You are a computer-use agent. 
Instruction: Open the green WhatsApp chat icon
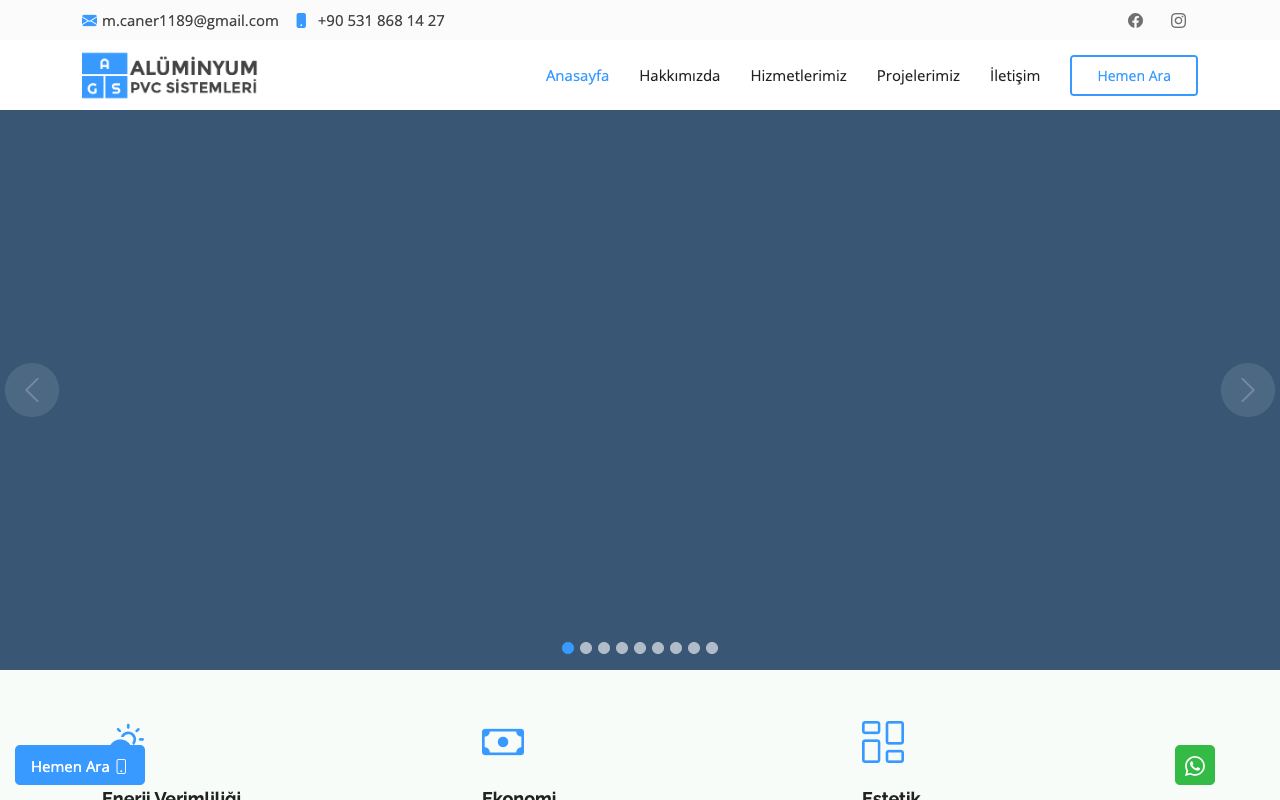pyautogui.click(x=1195, y=765)
